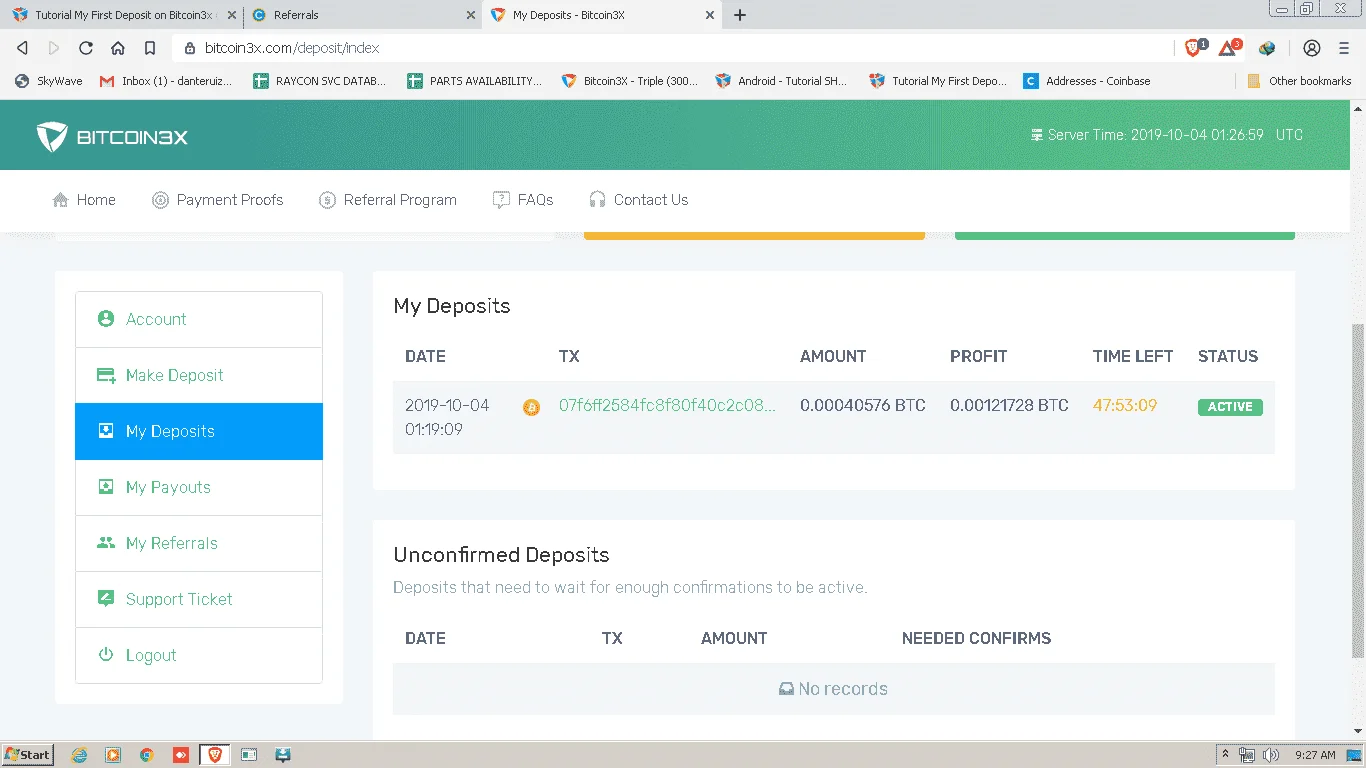Screen dimensions: 1366x768
Task: Open Support Ticket in the sidebar
Action: 199,600
